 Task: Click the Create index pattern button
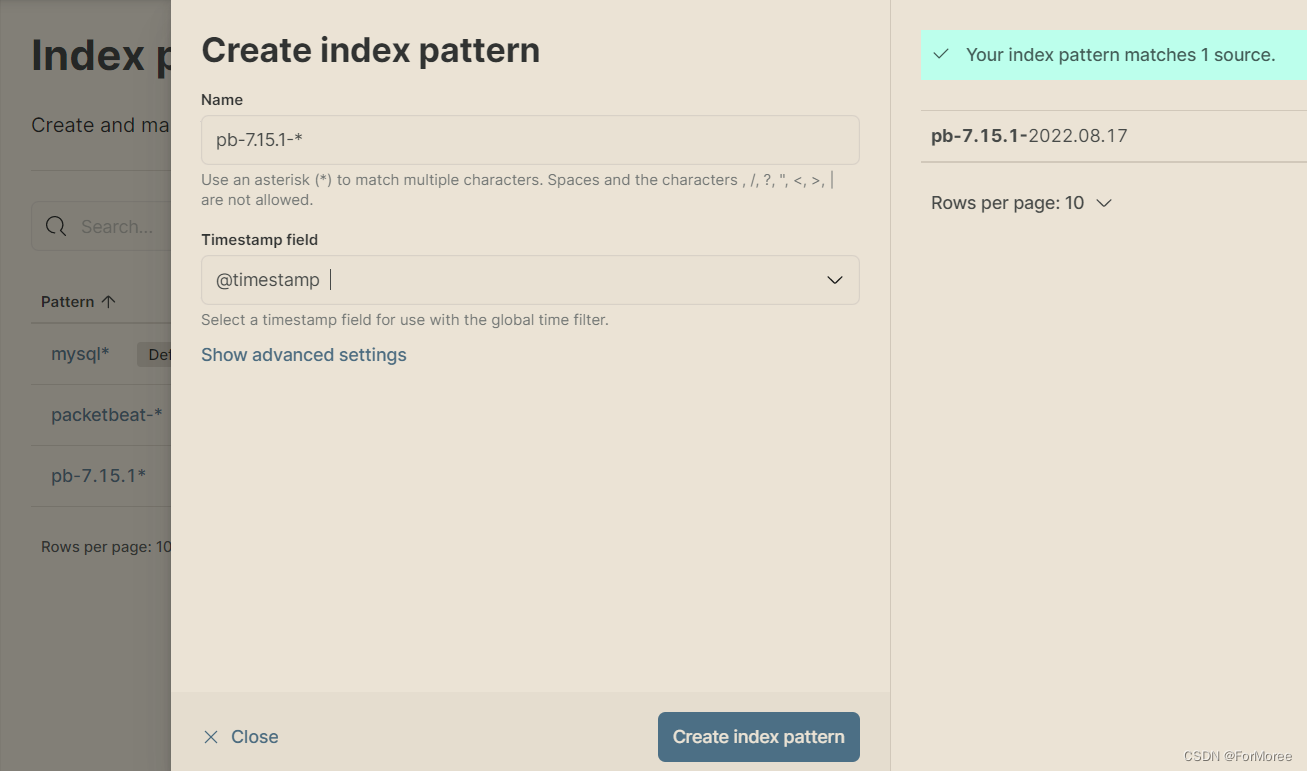coord(758,737)
